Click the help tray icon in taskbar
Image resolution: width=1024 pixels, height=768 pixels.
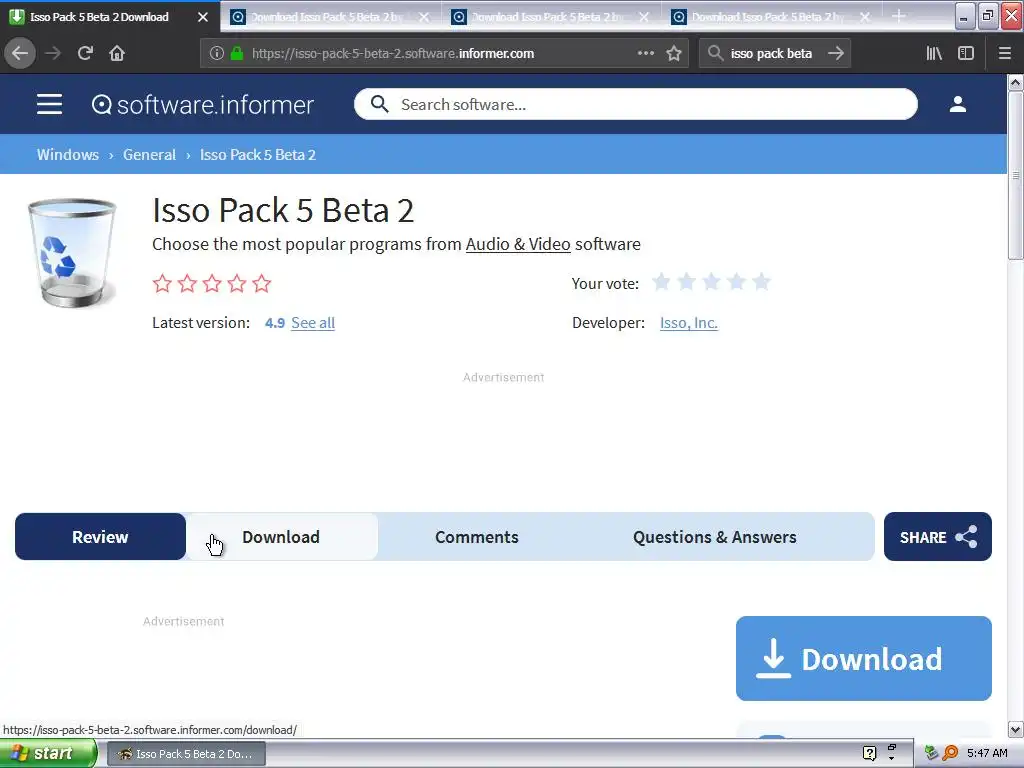[869, 753]
